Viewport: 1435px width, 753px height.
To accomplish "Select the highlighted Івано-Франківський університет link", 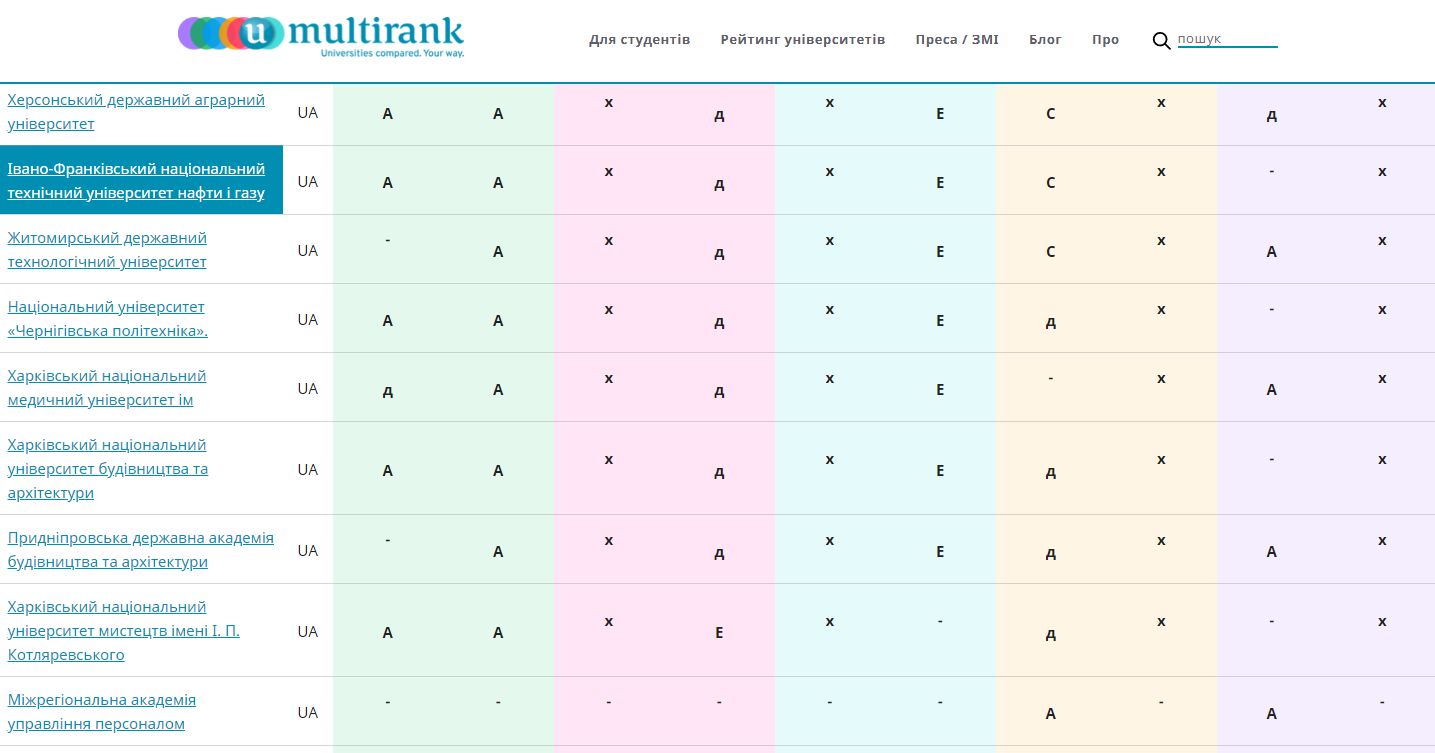I will [x=136, y=181].
